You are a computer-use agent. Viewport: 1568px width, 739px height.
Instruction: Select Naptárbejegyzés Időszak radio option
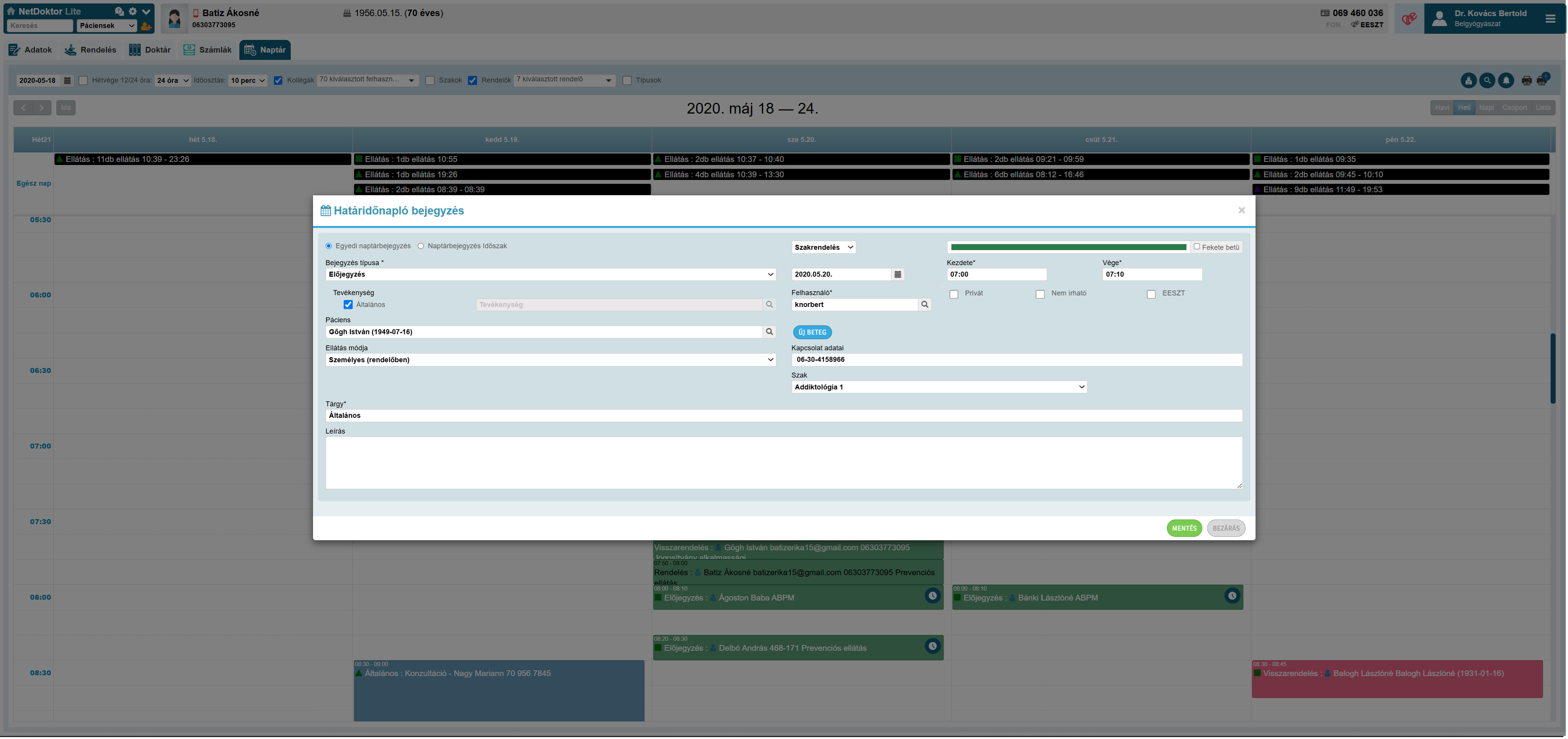click(x=421, y=247)
